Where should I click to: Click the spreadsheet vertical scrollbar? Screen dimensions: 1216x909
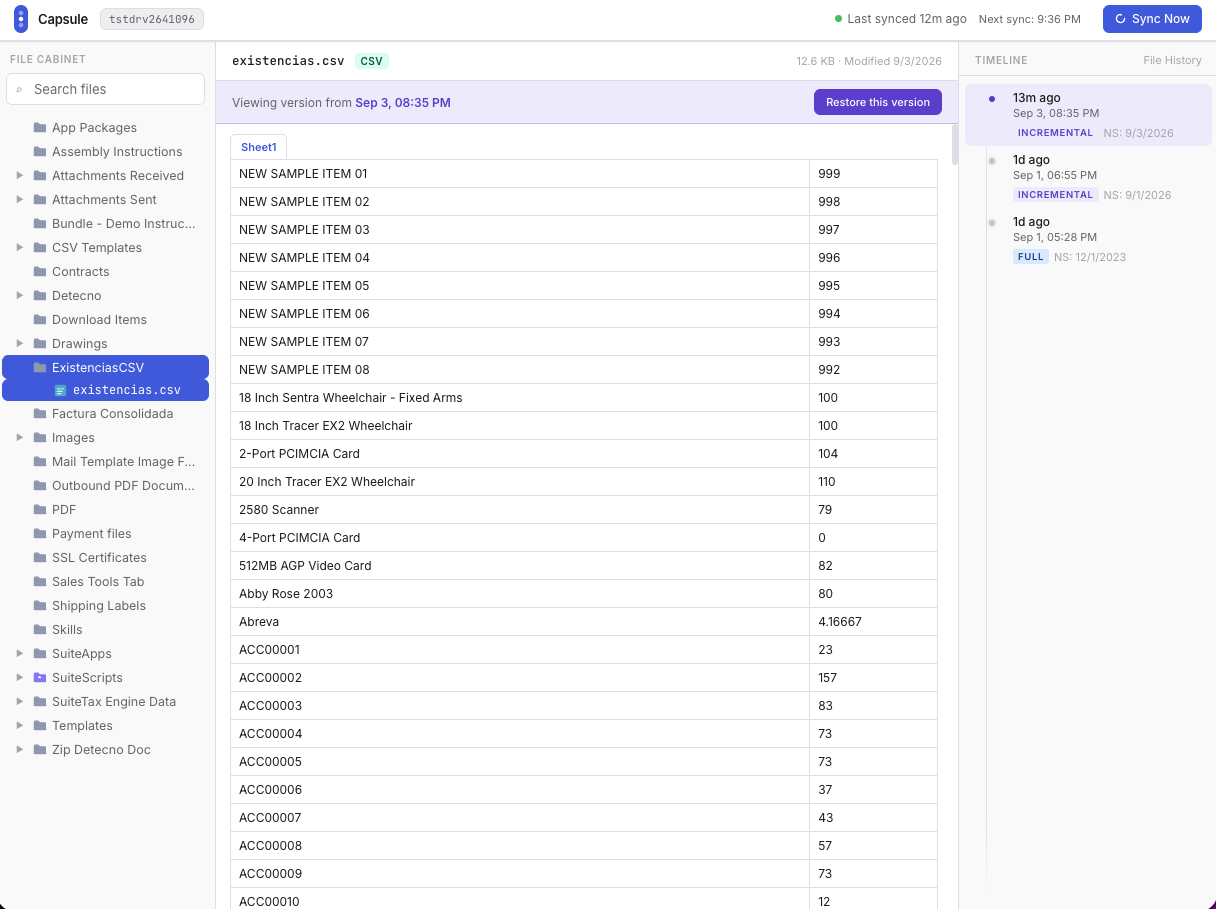pos(955,144)
